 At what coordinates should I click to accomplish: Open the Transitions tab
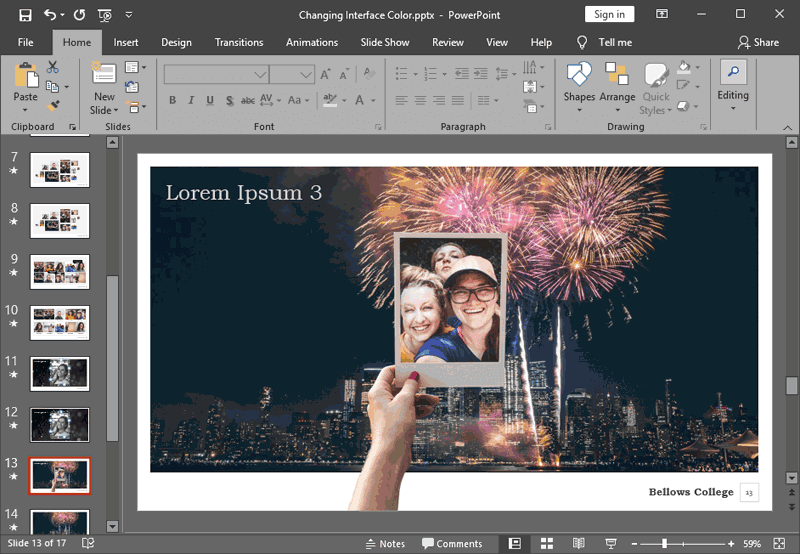tap(239, 42)
